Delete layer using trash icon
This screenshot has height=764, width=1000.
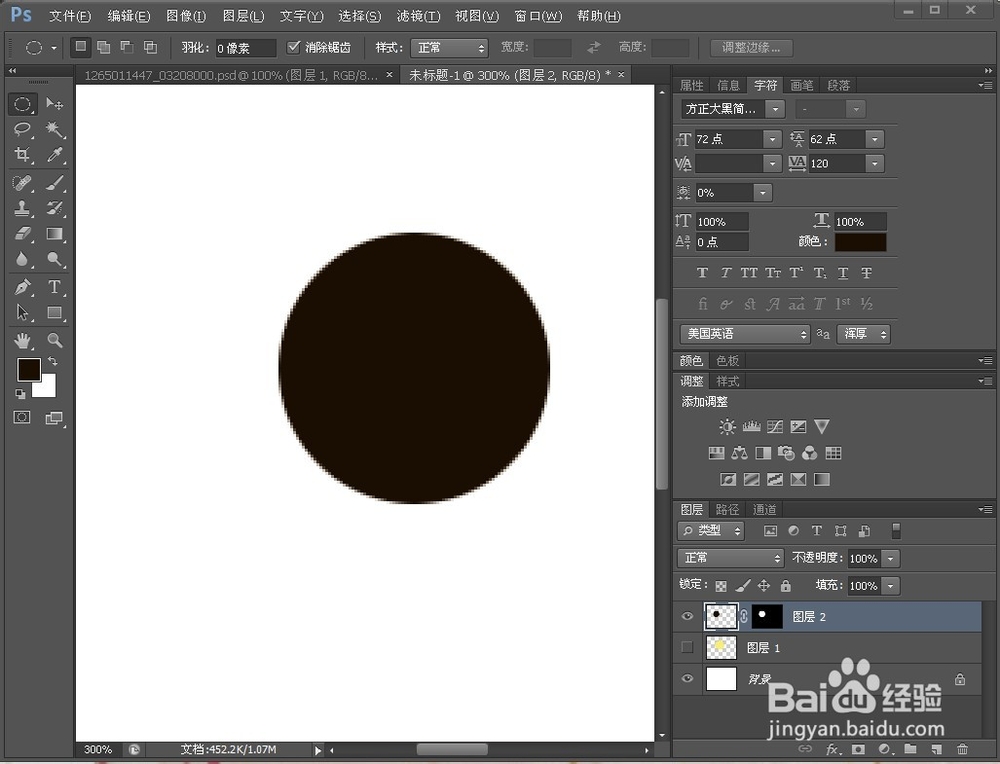pyautogui.click(x=963, y=749)
